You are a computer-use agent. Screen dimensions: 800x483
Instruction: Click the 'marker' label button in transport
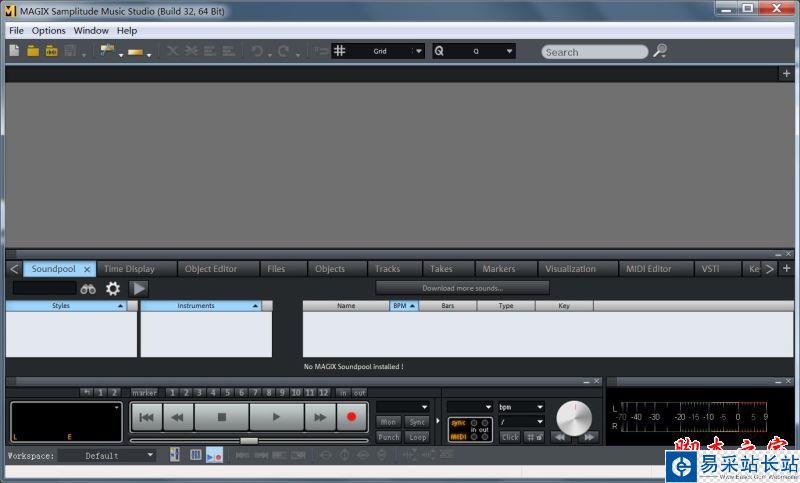coord(144,393)
